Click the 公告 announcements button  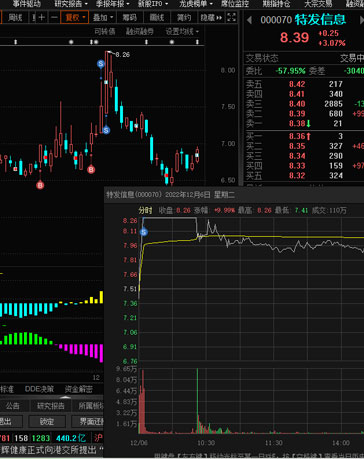(x=13, y=406)
